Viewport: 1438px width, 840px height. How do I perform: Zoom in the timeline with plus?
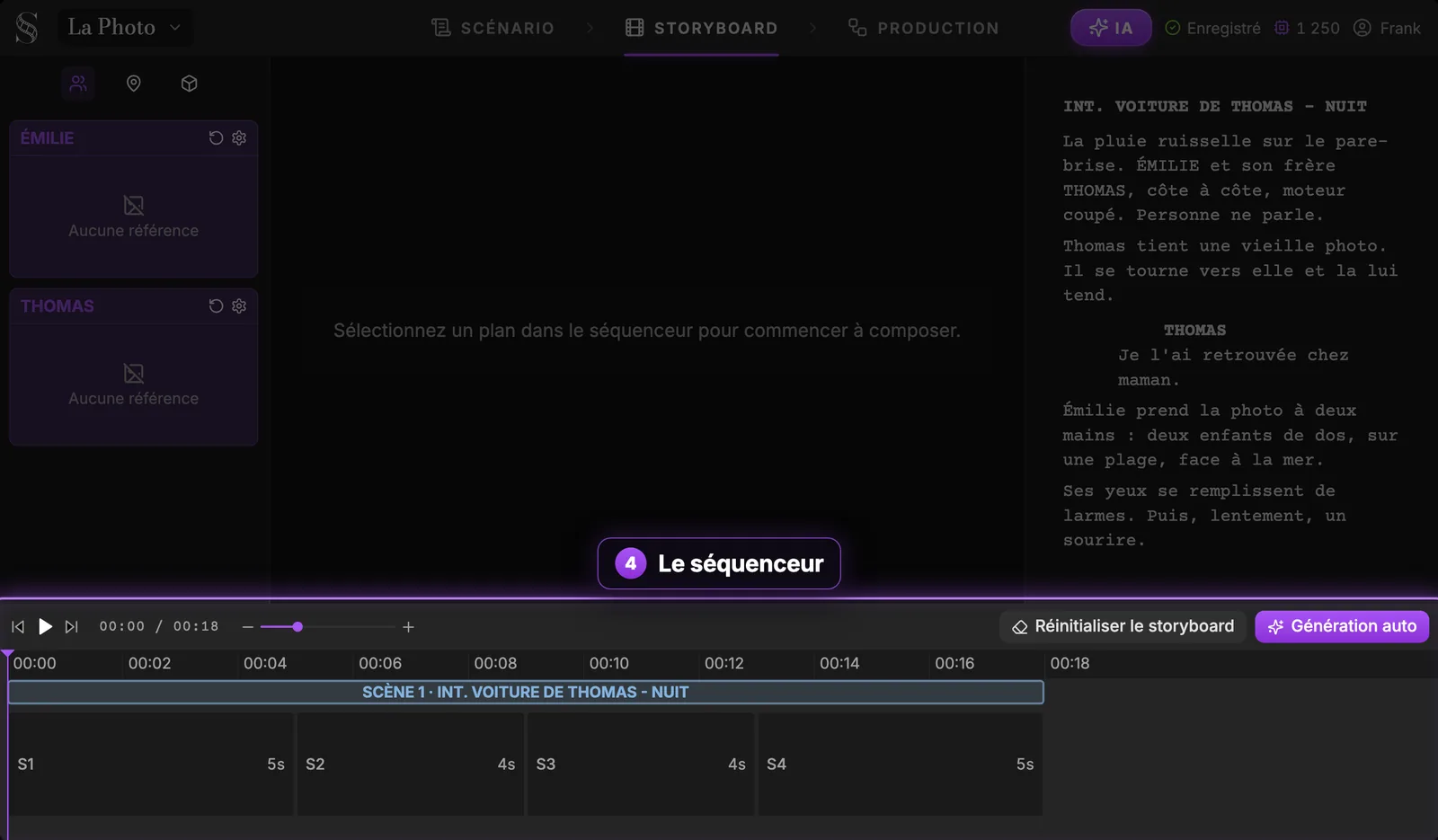click(x=408, y=627)
